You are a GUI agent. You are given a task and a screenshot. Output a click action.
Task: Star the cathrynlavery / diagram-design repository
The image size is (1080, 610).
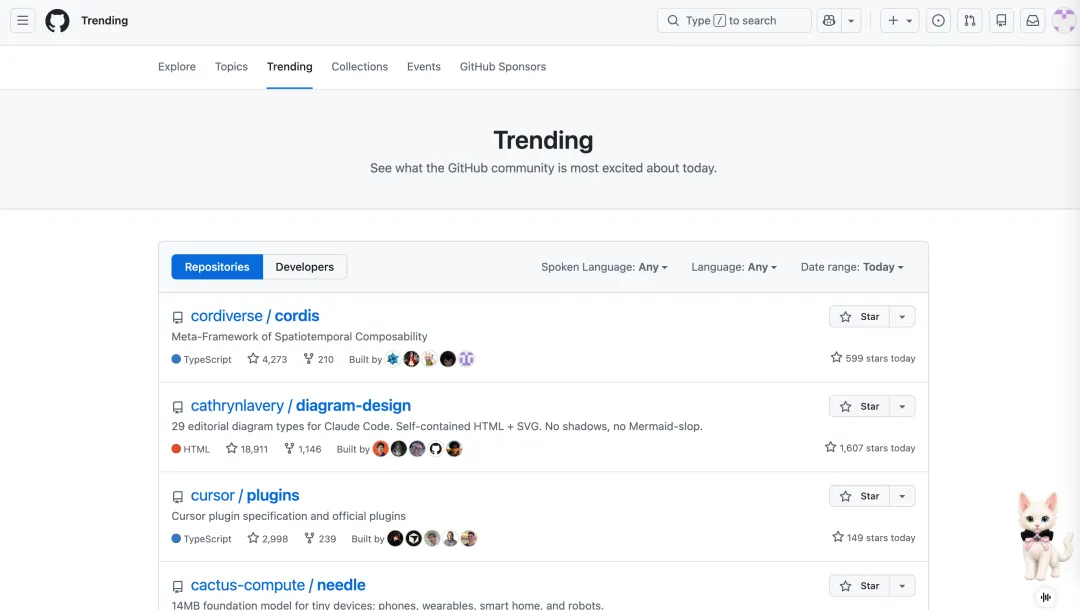tap(860, 406)
